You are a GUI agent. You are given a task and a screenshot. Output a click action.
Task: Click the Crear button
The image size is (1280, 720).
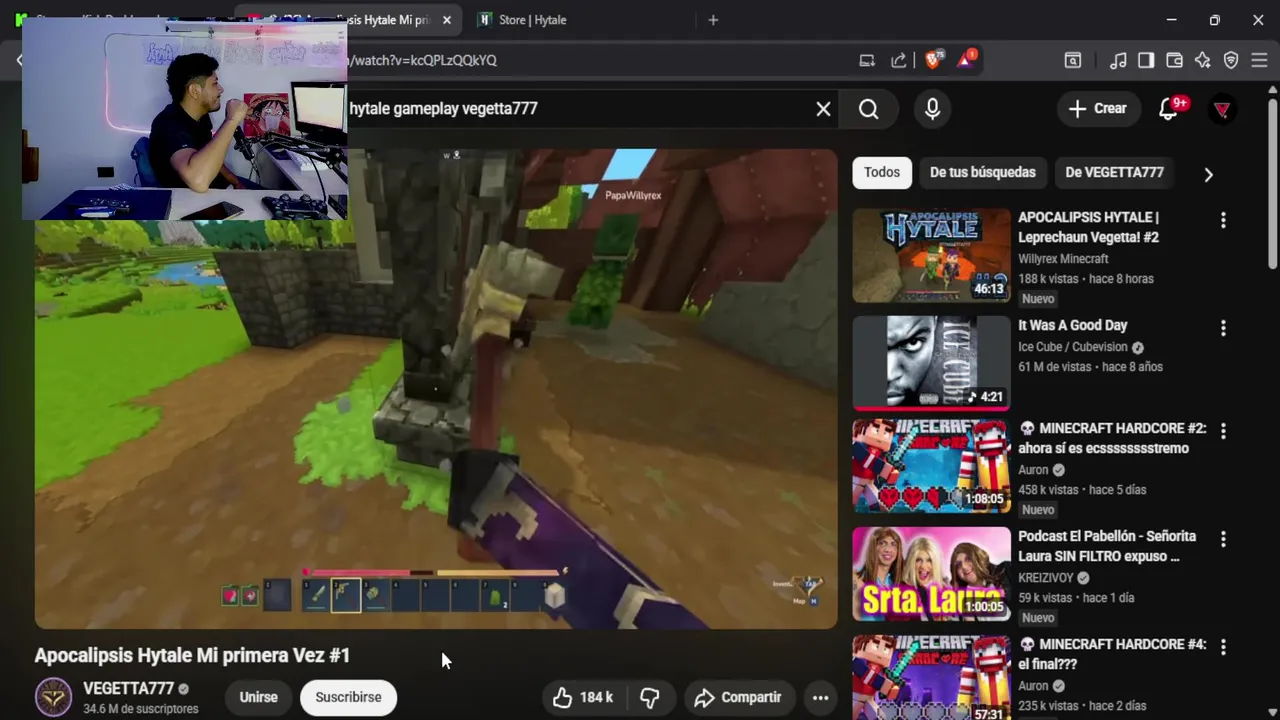1097,109
